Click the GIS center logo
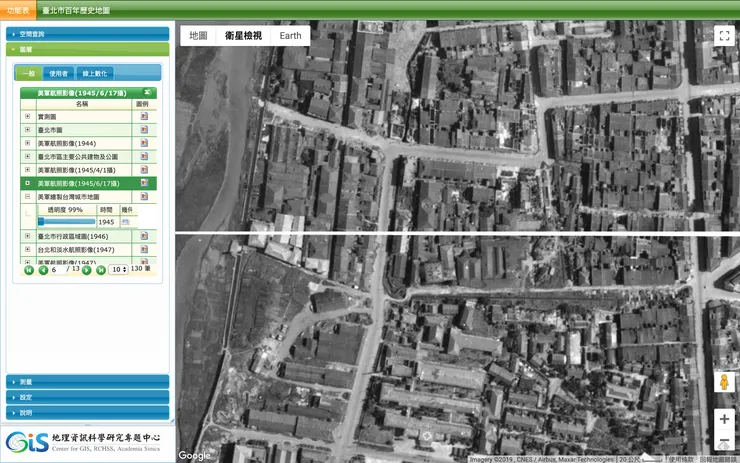 [83, 442]
